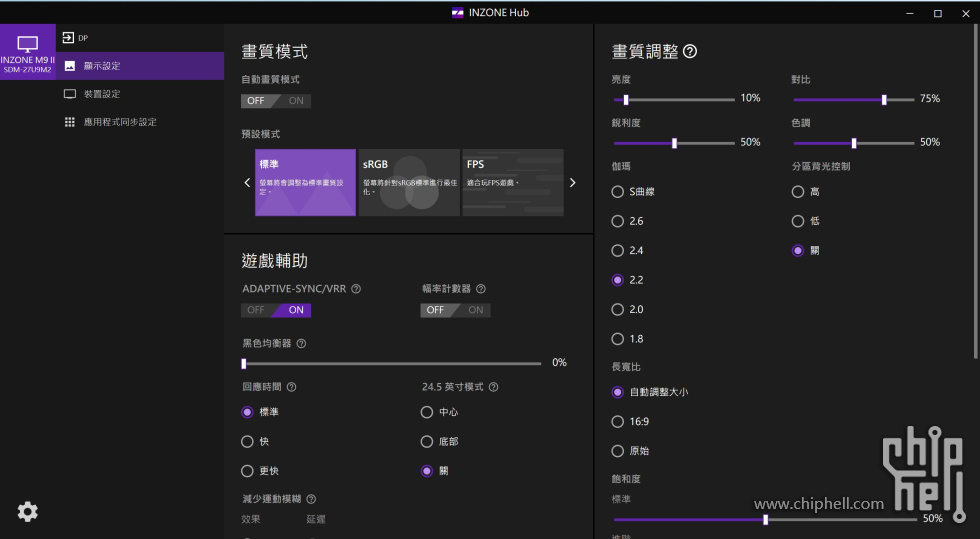The width and height of the screenshot is (980, 539).
Task: Open help icon next to 畫質調整
Action: pyautogui.click(x=690, y=51)
